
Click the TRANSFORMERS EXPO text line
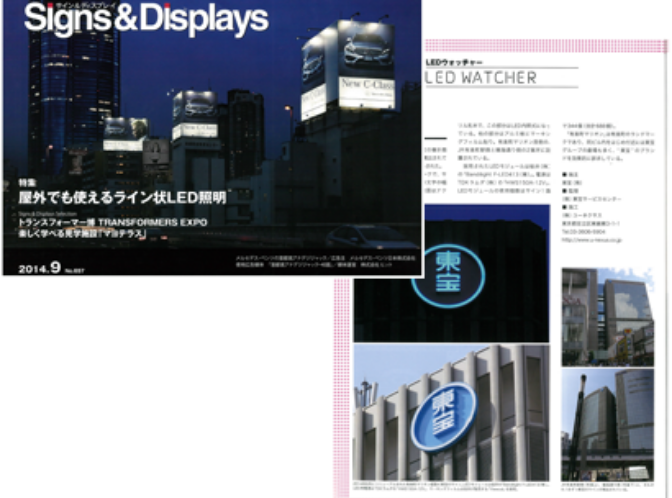coord(107,221)
